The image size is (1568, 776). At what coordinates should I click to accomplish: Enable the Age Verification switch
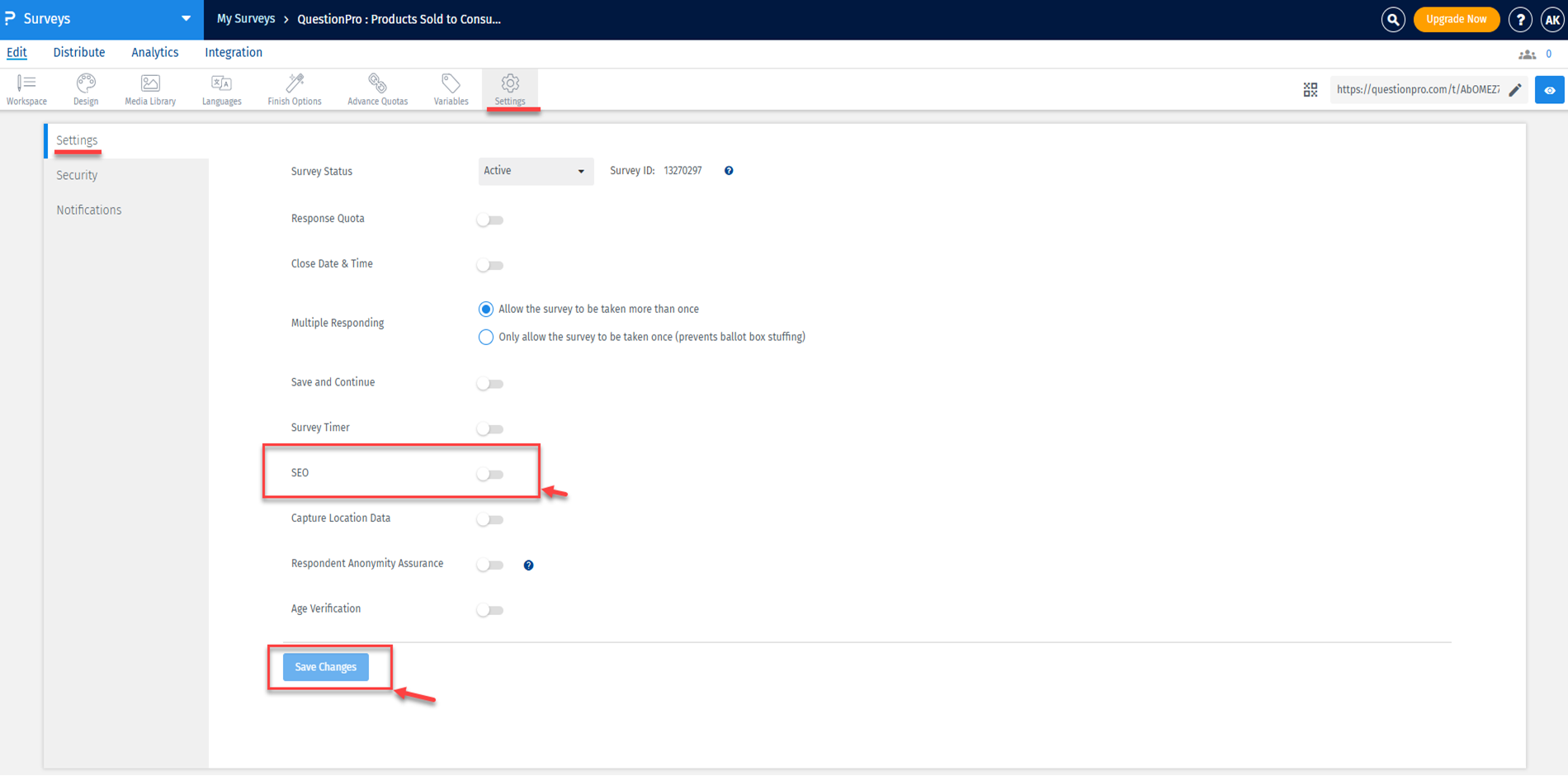490,611
